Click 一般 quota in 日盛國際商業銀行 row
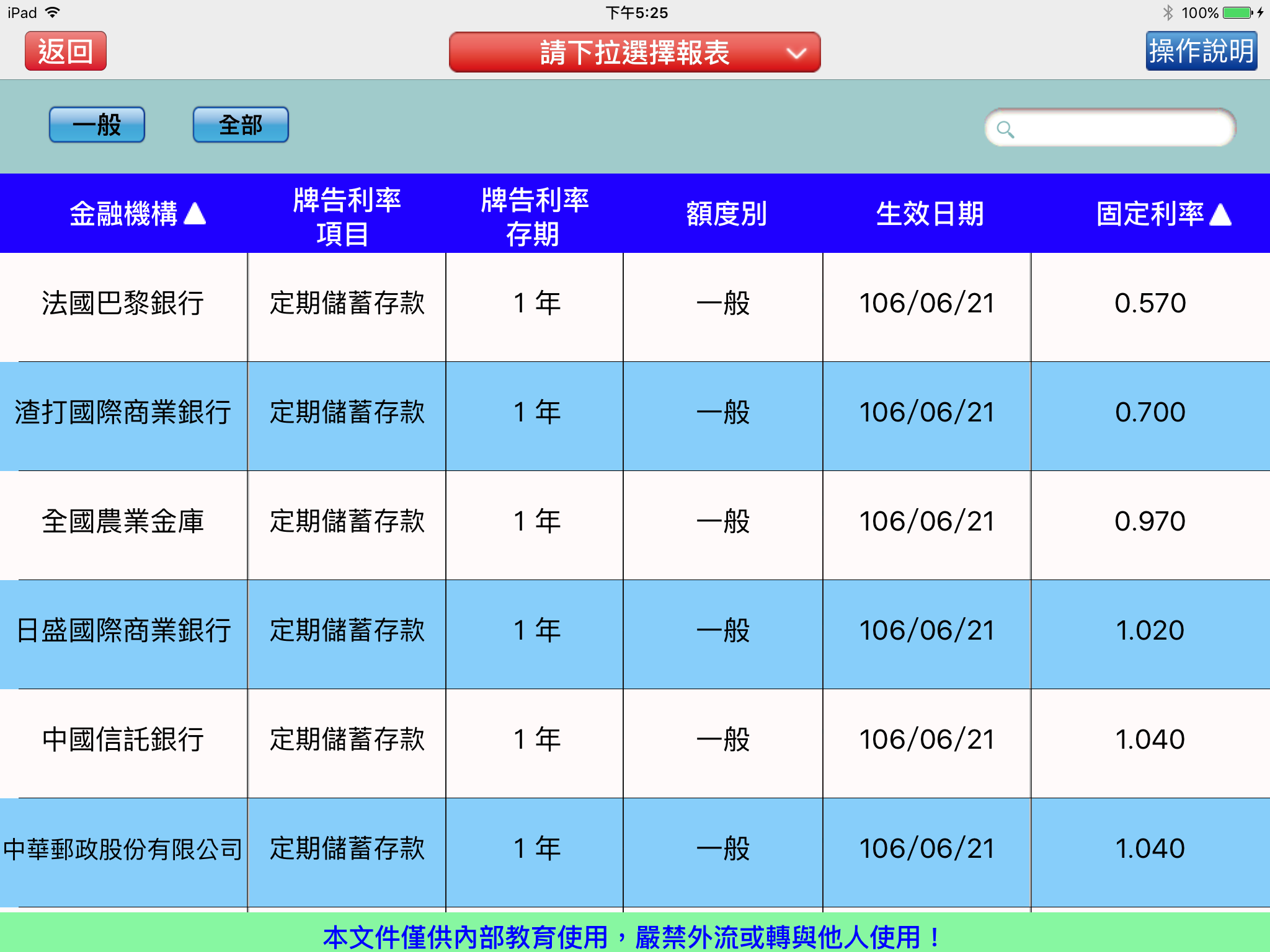The width and height of the screenshot is (1270, 952). [x=723, y=631]
